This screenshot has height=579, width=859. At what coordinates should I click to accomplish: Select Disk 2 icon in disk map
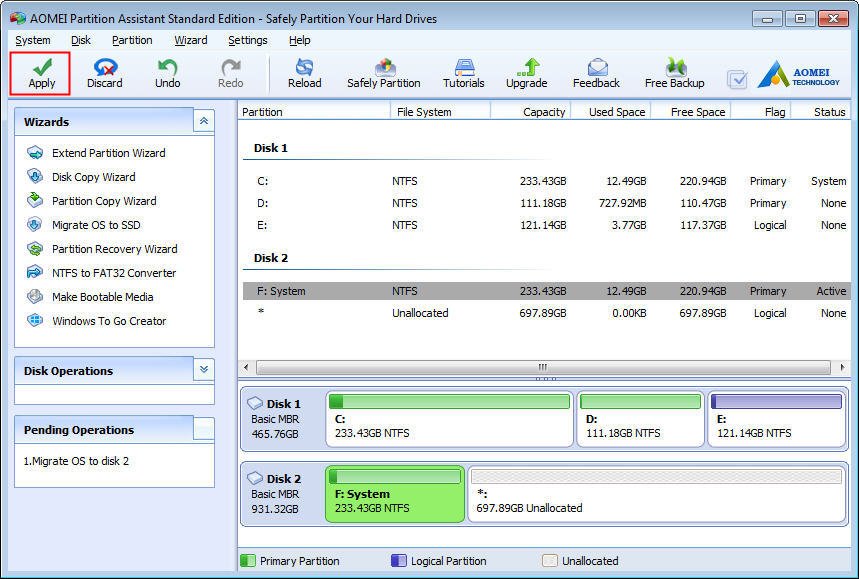[x=255, y=479]
